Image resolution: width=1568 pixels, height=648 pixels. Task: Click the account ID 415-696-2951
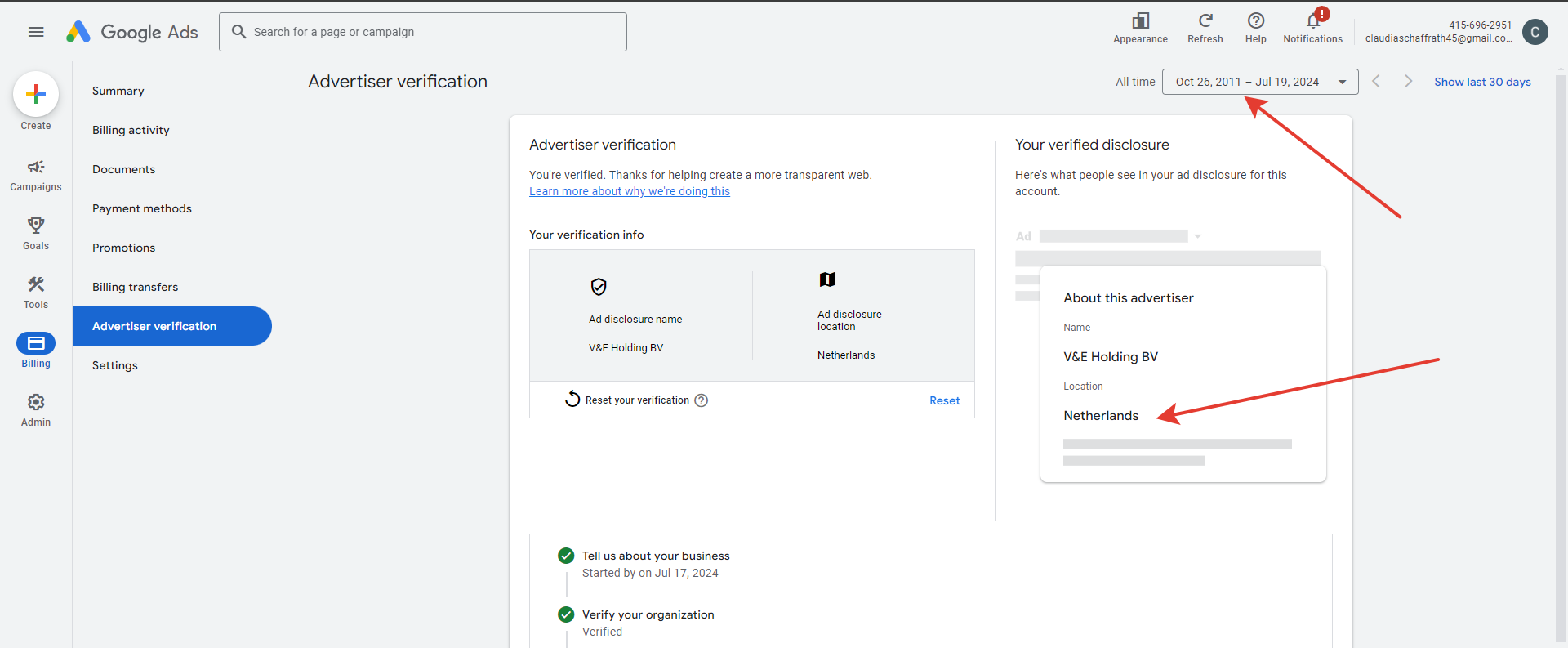(1480, 25)
